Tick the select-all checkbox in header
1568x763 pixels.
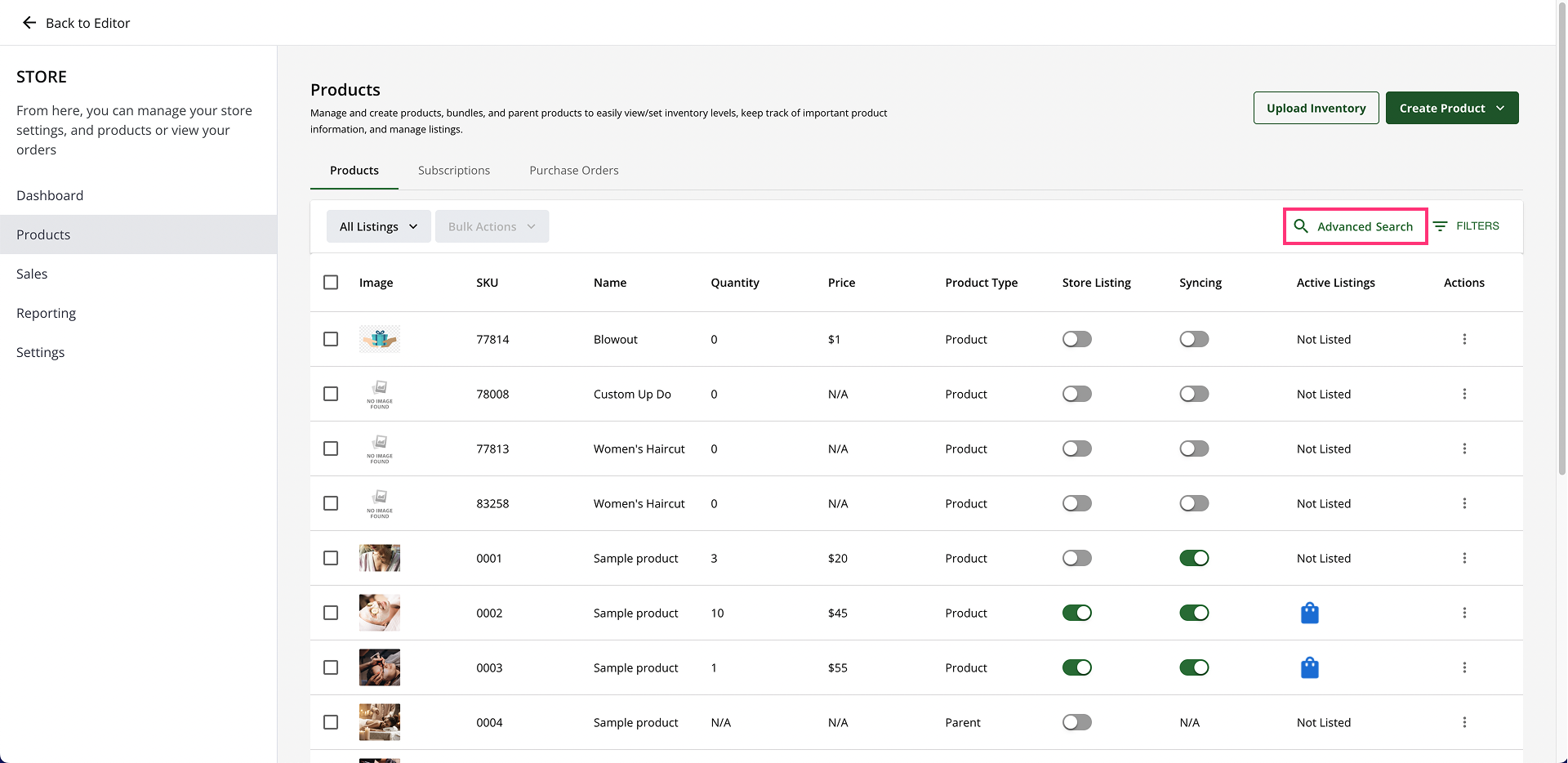(x=331, y=283)
